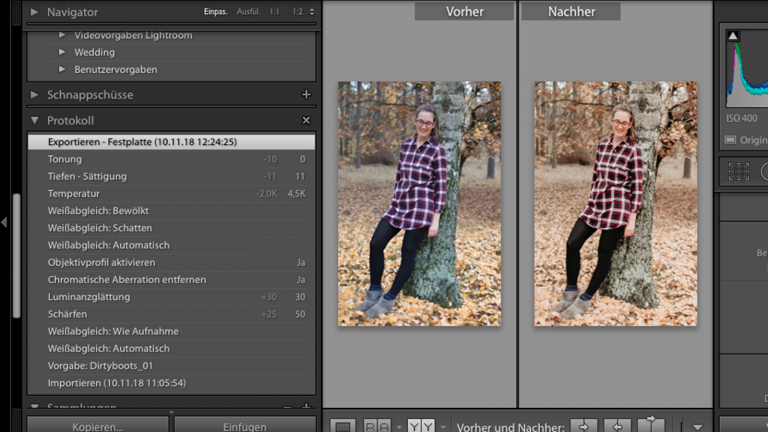Click the Einfügen button

click(245, 425)
